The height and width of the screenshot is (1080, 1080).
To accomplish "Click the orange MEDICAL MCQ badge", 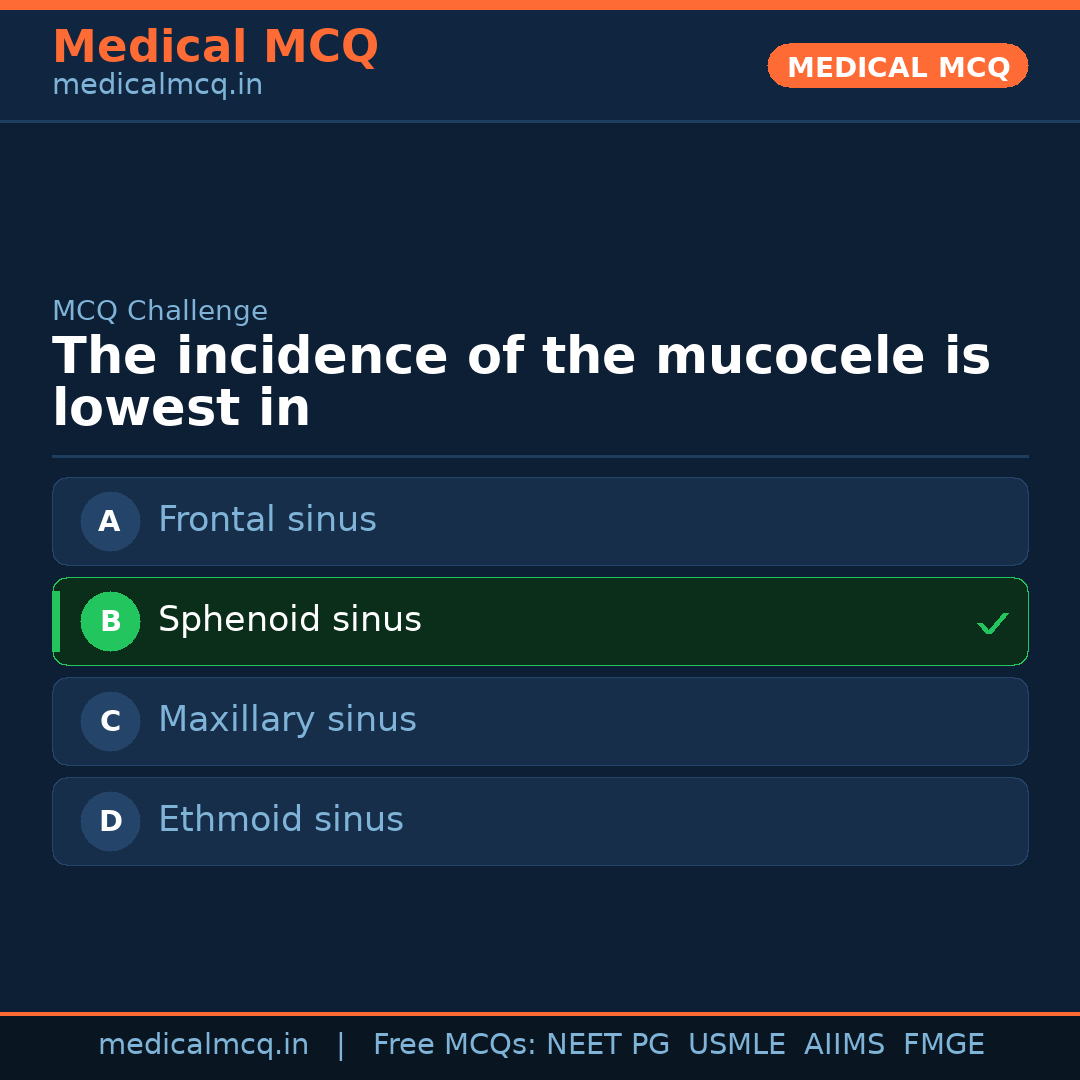I will (897, 66).
